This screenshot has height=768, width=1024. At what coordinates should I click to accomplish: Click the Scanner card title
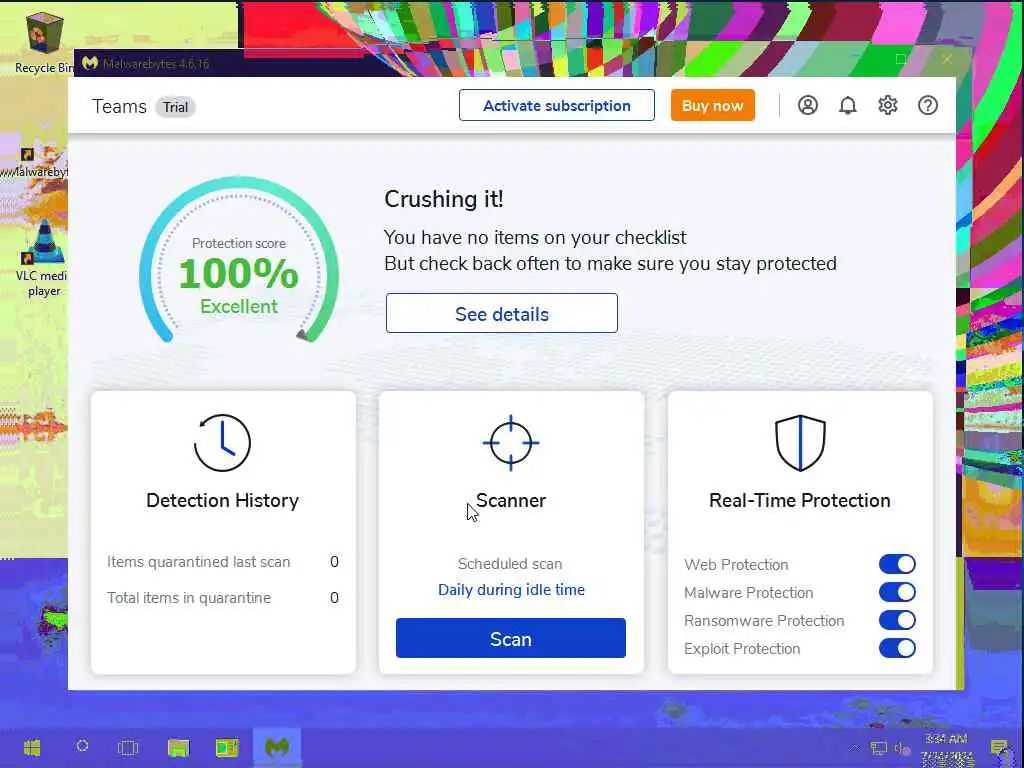click(x=511, y=500)
